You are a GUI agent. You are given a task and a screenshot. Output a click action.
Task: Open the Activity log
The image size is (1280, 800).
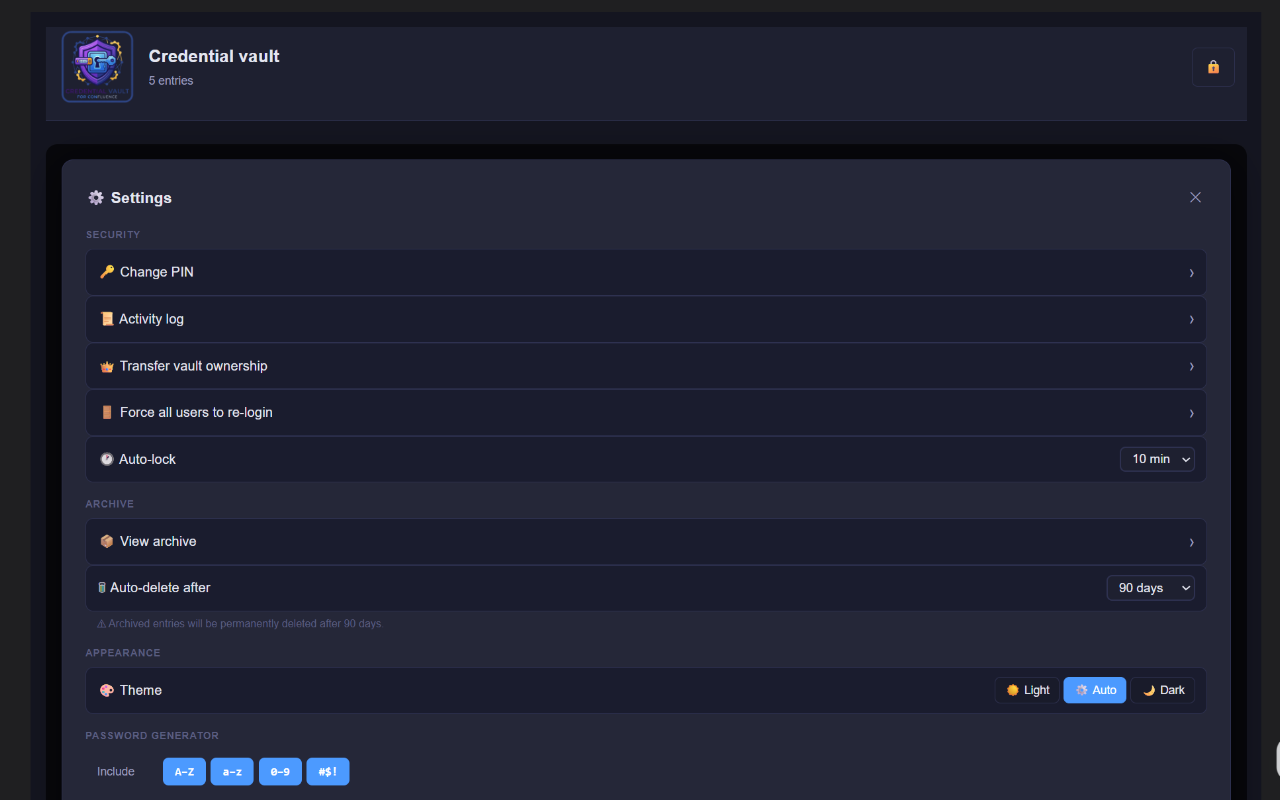click(x=646, y=319)
